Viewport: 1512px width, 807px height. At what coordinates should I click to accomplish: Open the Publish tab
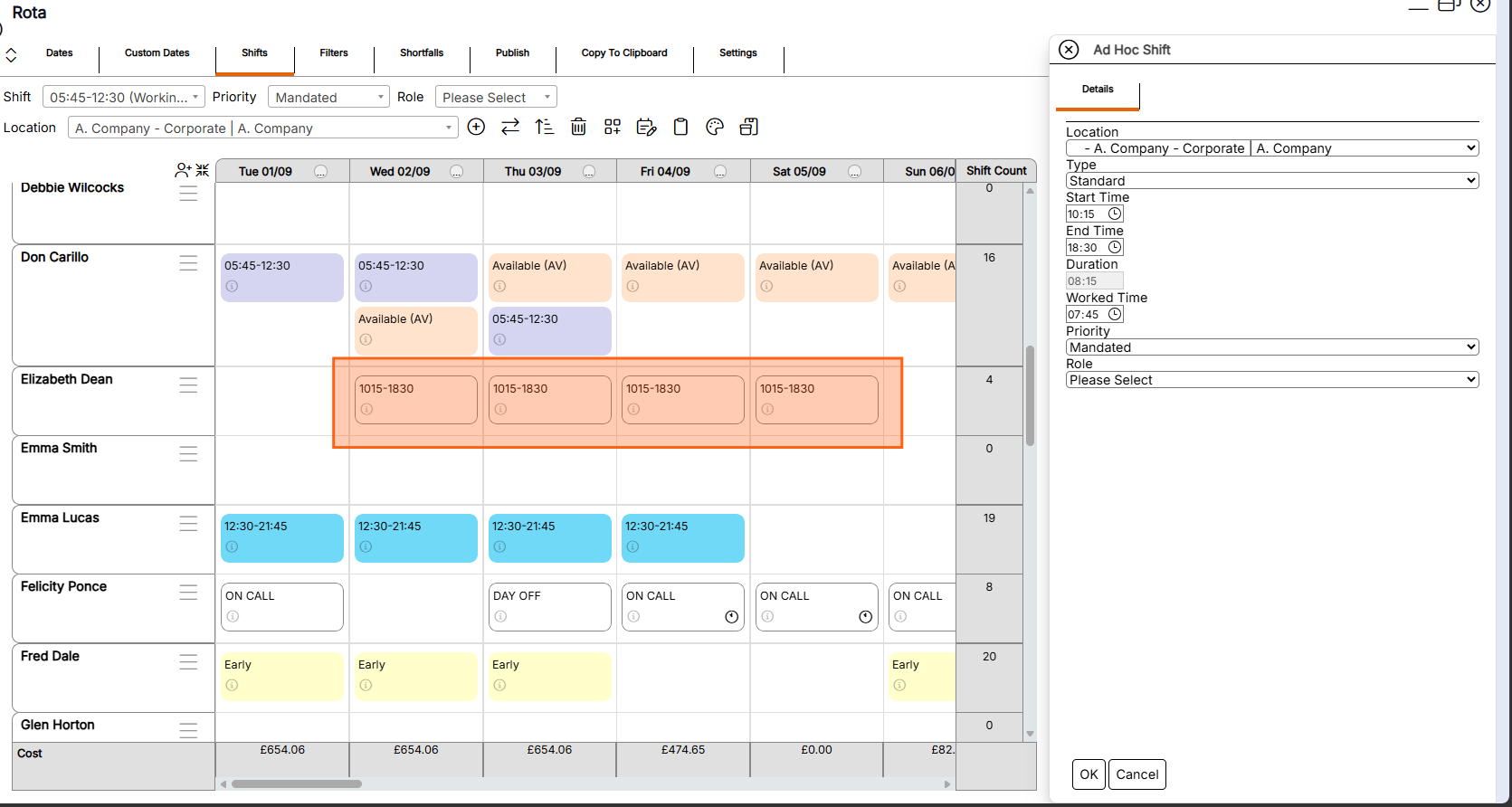point(512,53)
